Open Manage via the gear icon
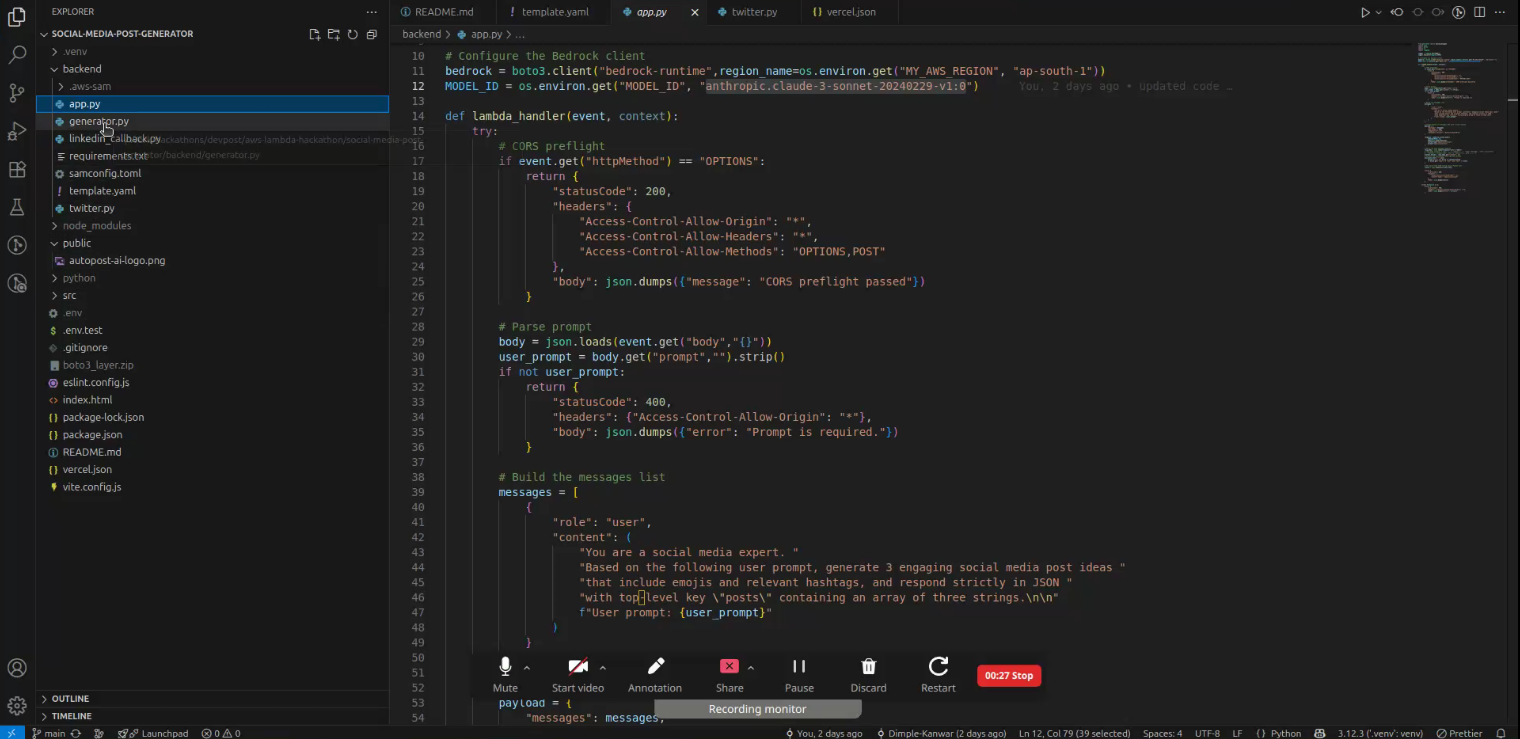The width and height of the screenshot is (1520, 739). tap(16, 705)
